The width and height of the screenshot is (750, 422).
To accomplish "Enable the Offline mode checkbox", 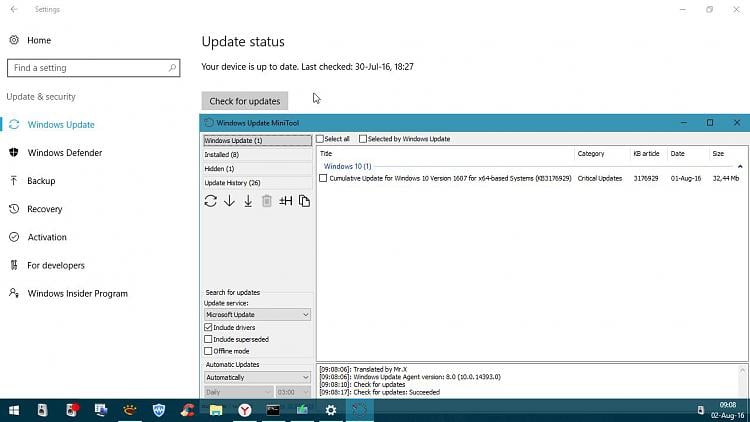I will [208, 351].
